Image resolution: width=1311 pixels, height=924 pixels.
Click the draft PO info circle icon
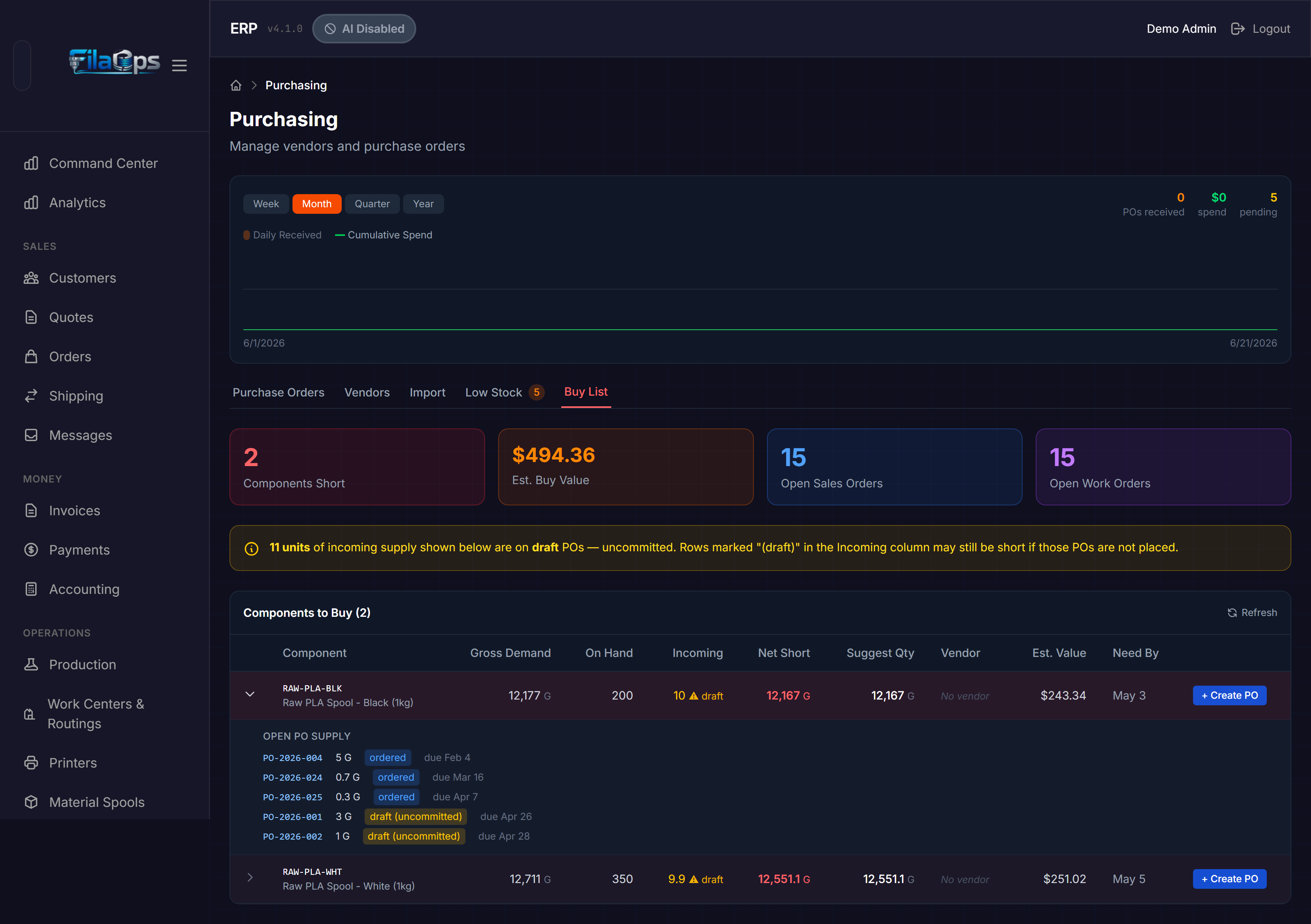[x=251, y=548]
